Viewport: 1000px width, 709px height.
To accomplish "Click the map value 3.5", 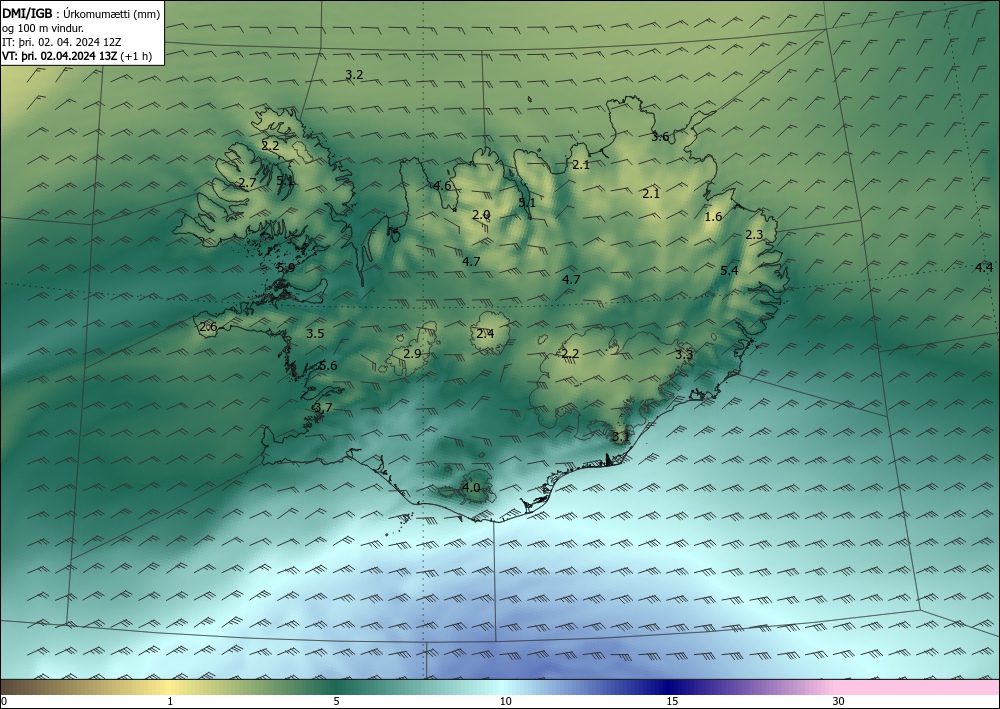I will point(315,333).
